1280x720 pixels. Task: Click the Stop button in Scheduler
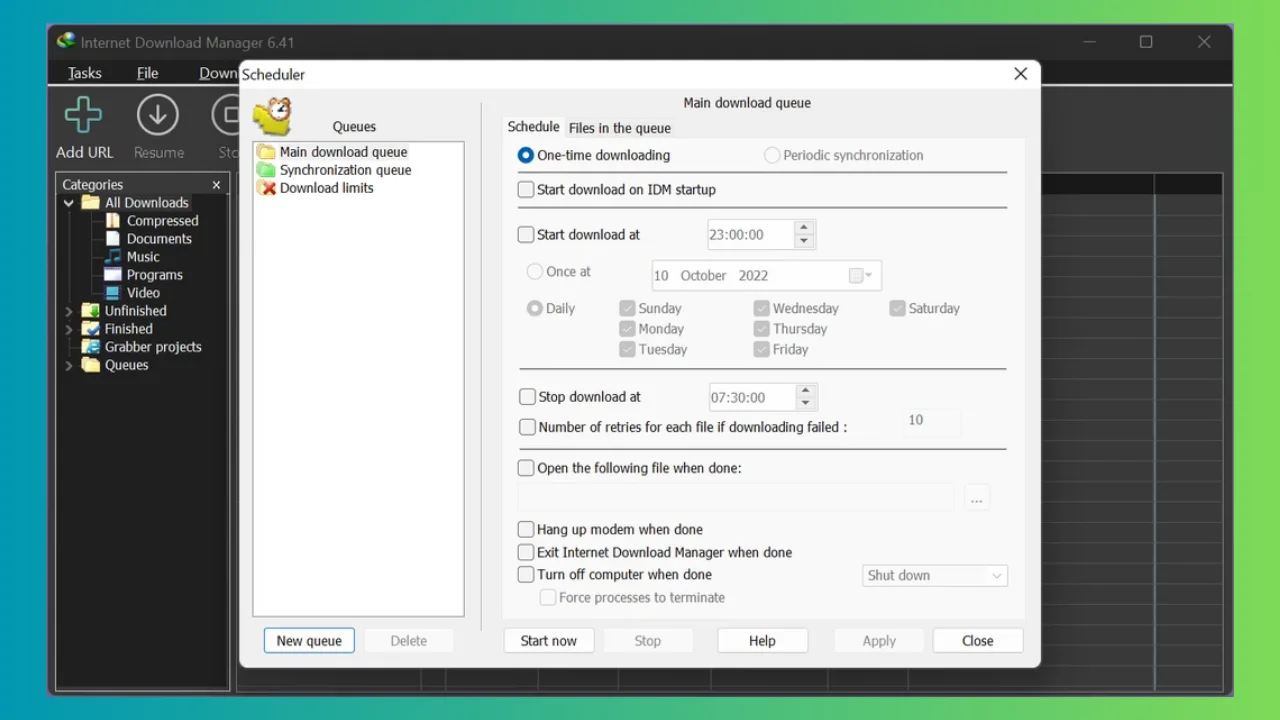click(x=648, y=641)
